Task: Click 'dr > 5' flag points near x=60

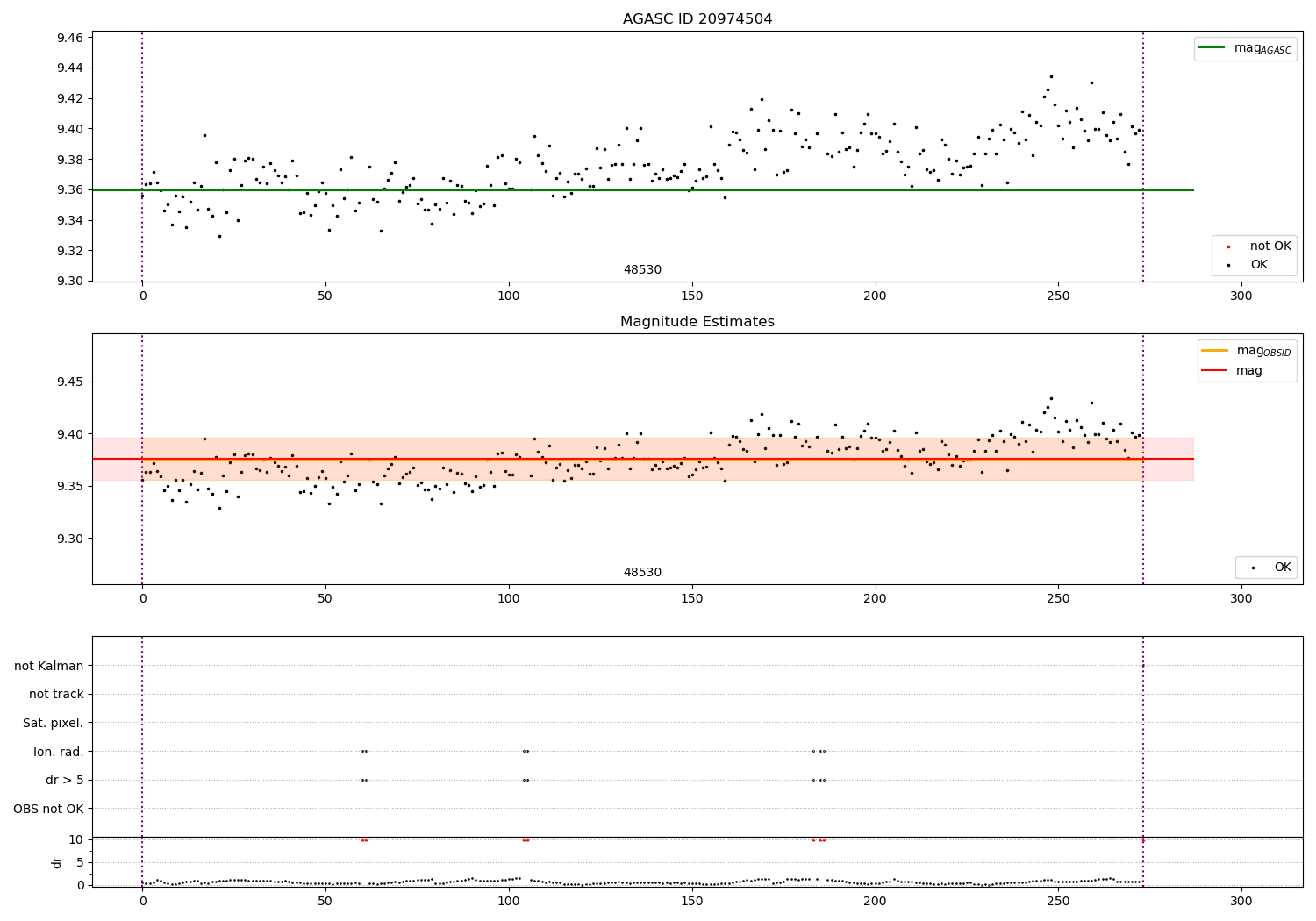Action: click(x=364, y=780)
